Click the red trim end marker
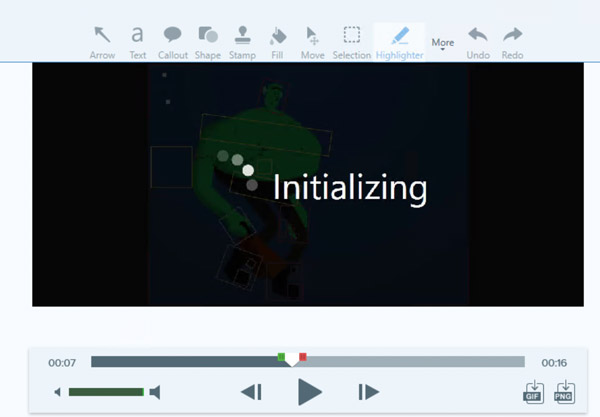600x417 pixels. click(303, 357)
